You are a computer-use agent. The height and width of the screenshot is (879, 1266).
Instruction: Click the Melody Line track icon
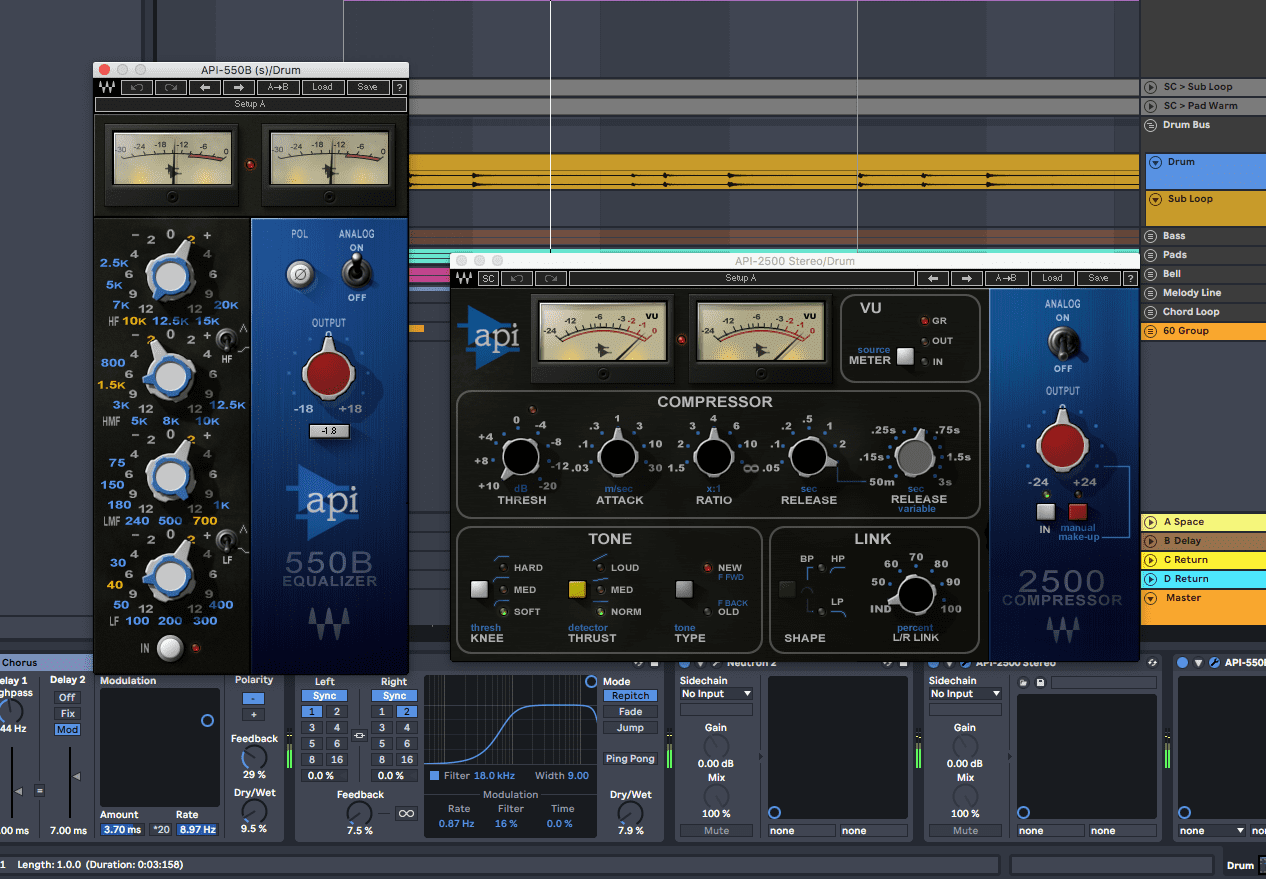click(x=1151, y=293)
